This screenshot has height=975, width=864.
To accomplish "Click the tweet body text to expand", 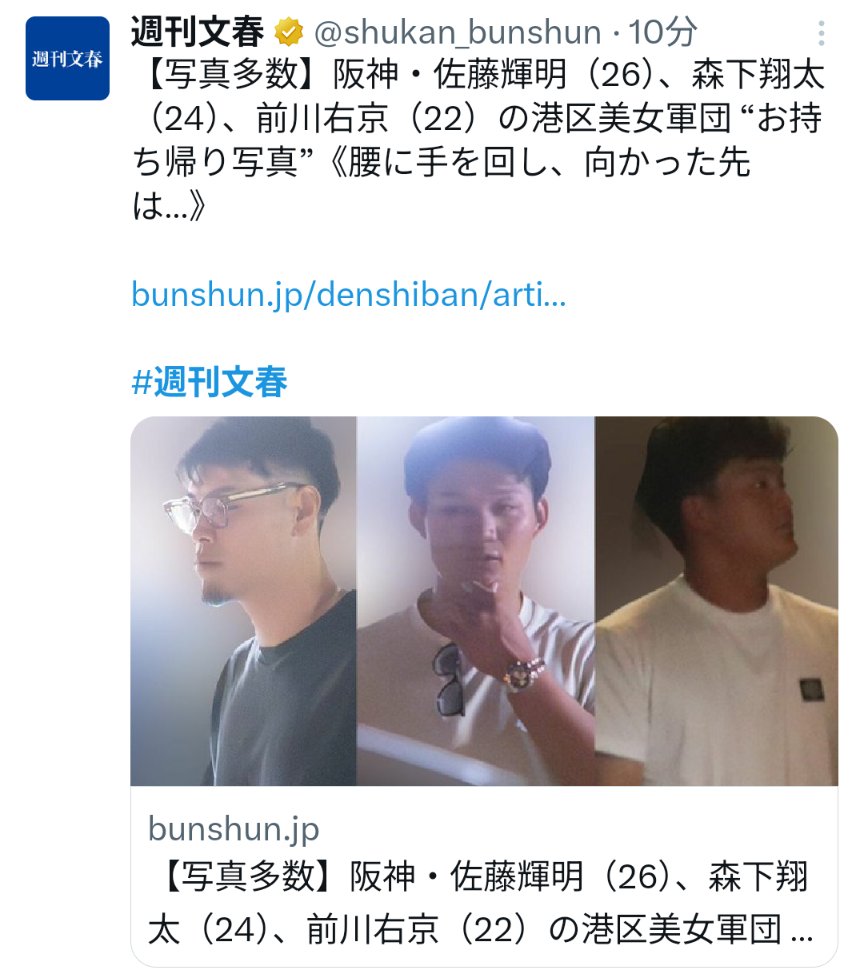I will (x=478, y=140).
